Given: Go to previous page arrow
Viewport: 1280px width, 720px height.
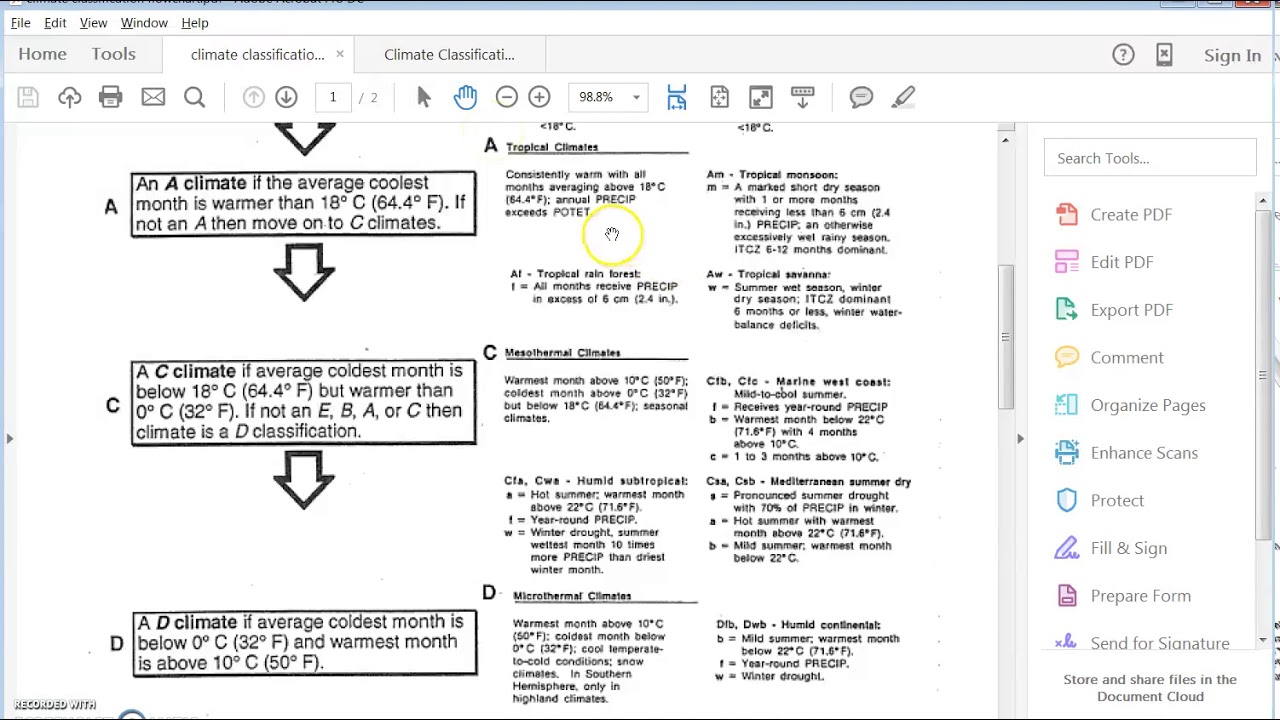Looking at the screenshot, I should point(254,97).
